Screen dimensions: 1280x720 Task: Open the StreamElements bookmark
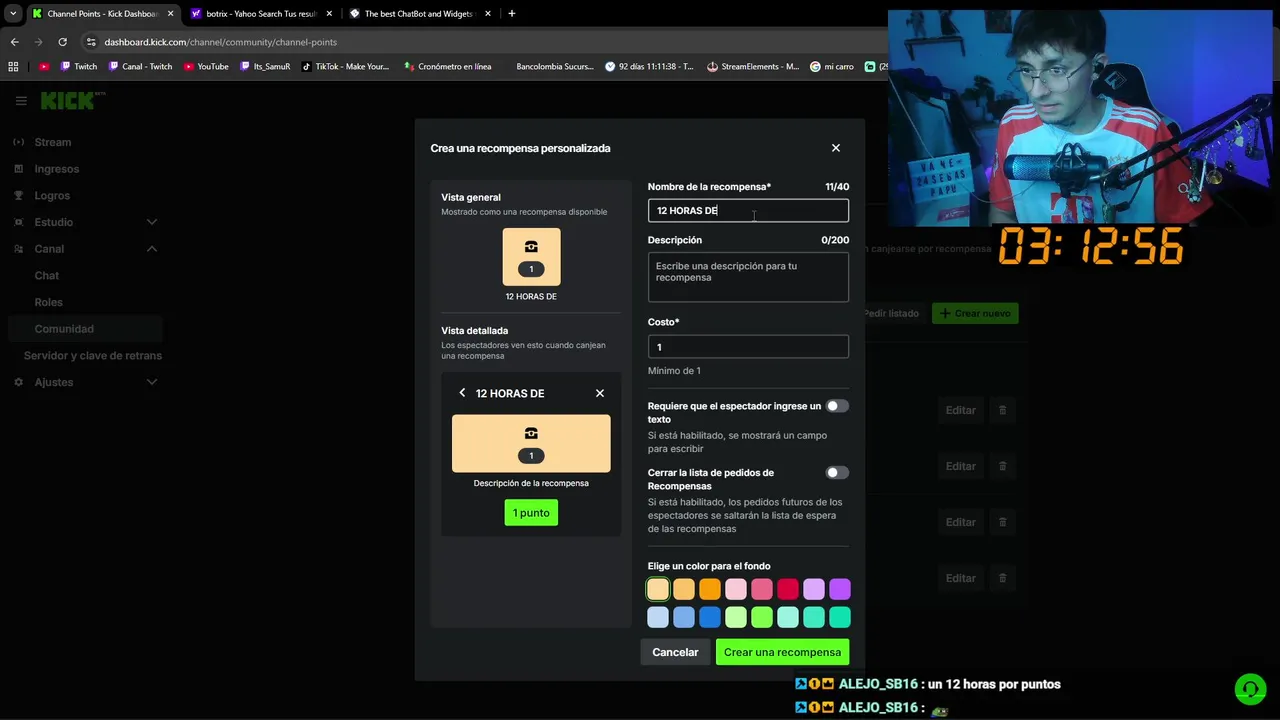(753, 67)
